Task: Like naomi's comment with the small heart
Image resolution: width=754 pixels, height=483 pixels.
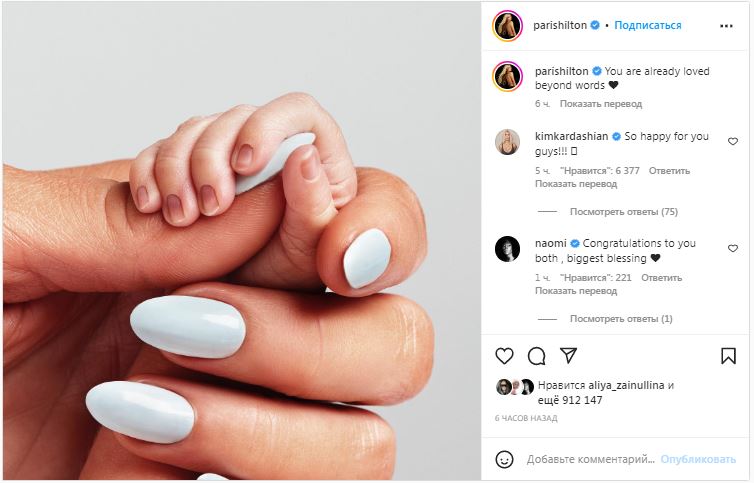Action: click(x=732, y=248)
